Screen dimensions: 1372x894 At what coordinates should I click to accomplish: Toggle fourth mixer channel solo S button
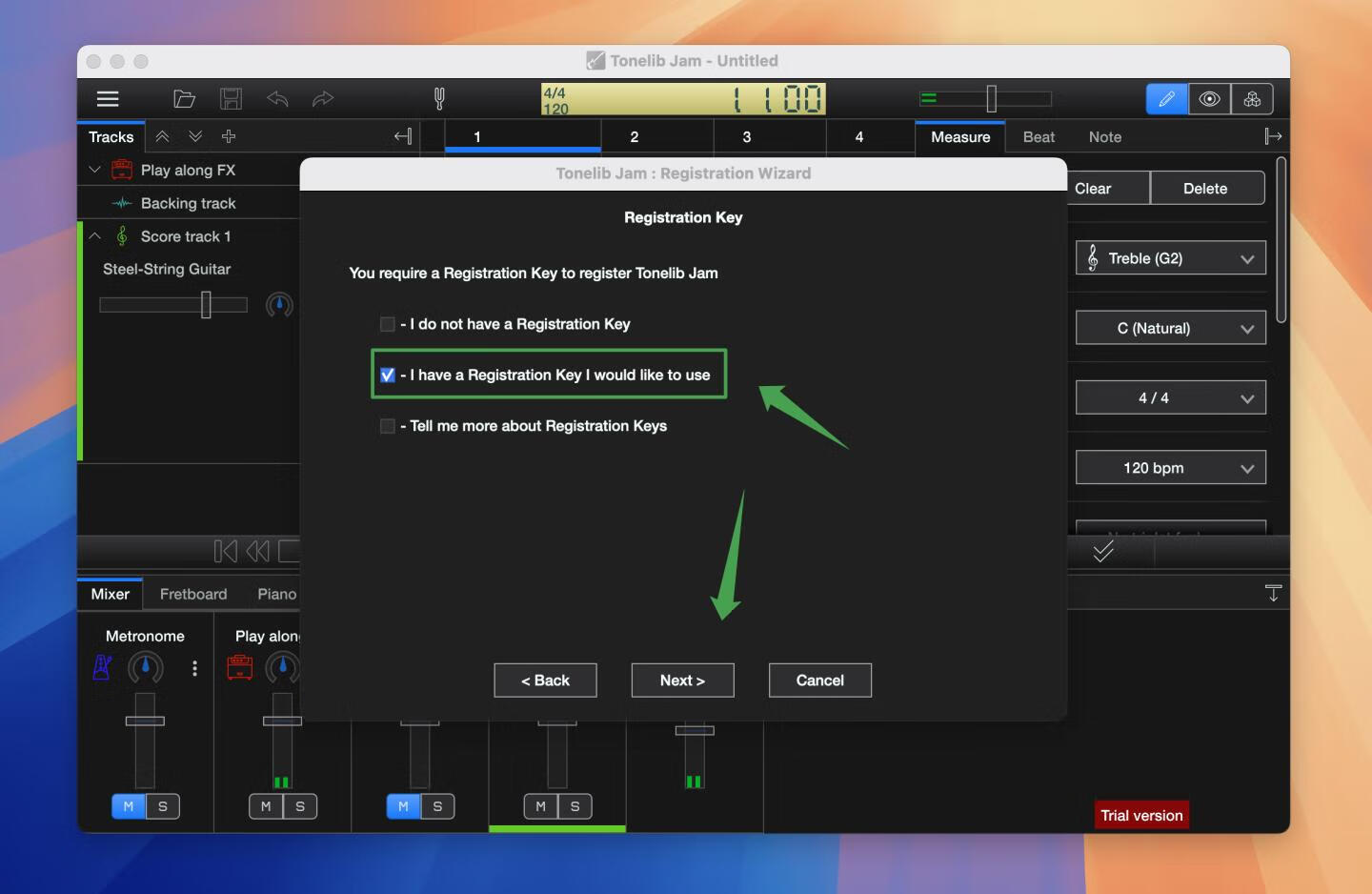(575, 806)
